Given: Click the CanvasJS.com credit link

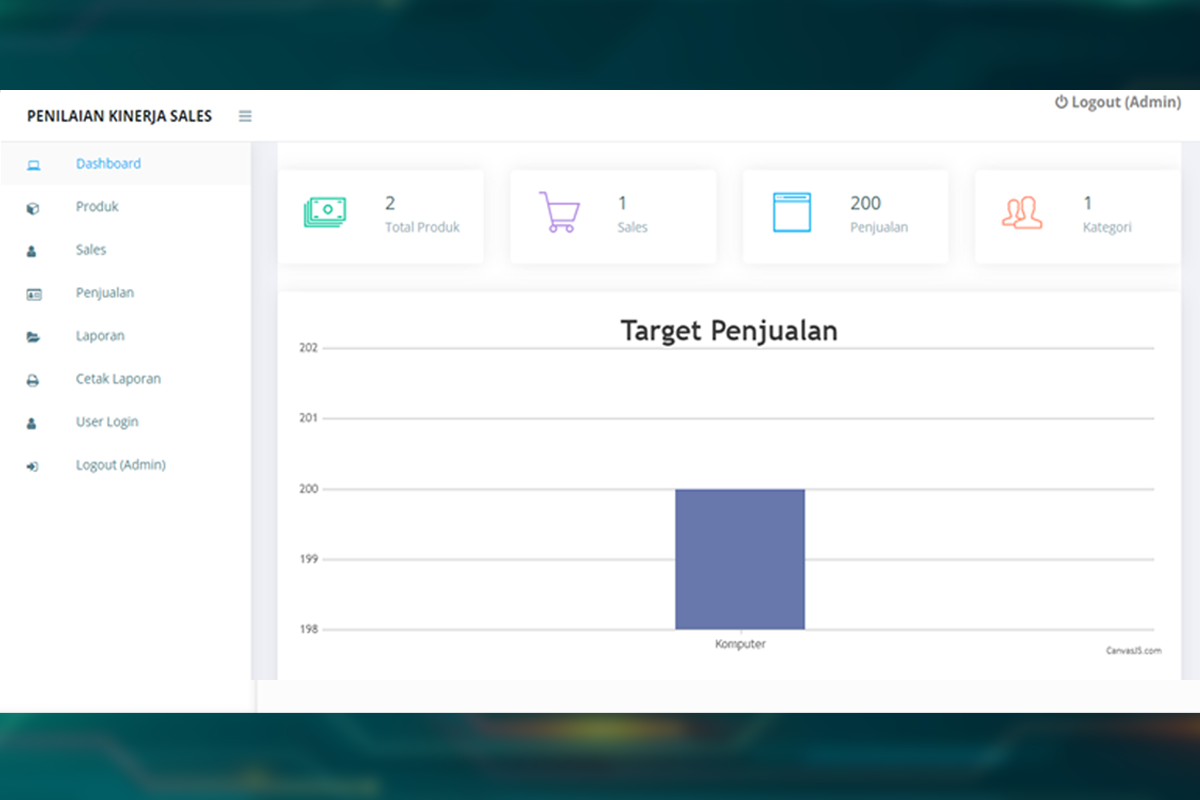Looking at the screenshot, I should point(1133,650).
